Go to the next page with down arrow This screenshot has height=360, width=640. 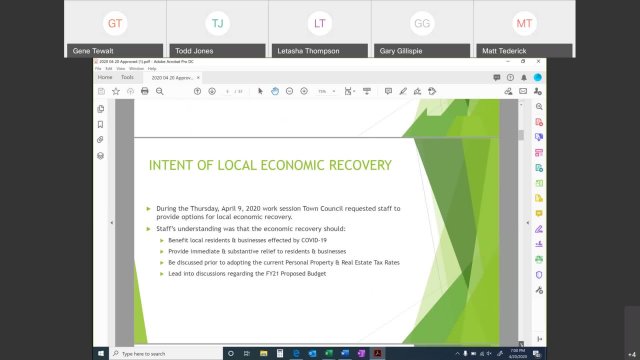[x=212, y=91]
